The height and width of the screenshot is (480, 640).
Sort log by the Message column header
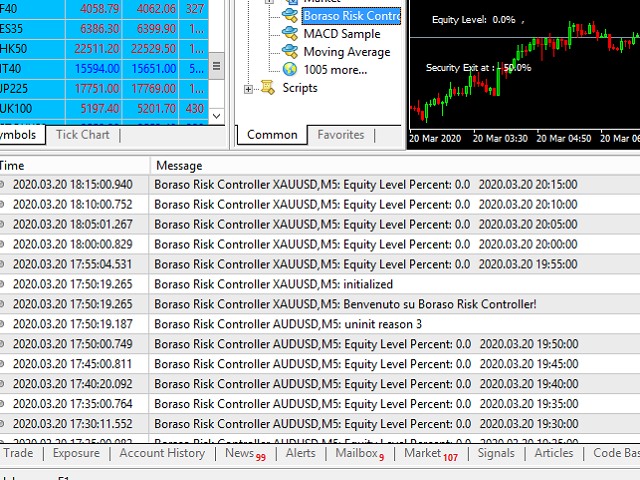[180, 165]
